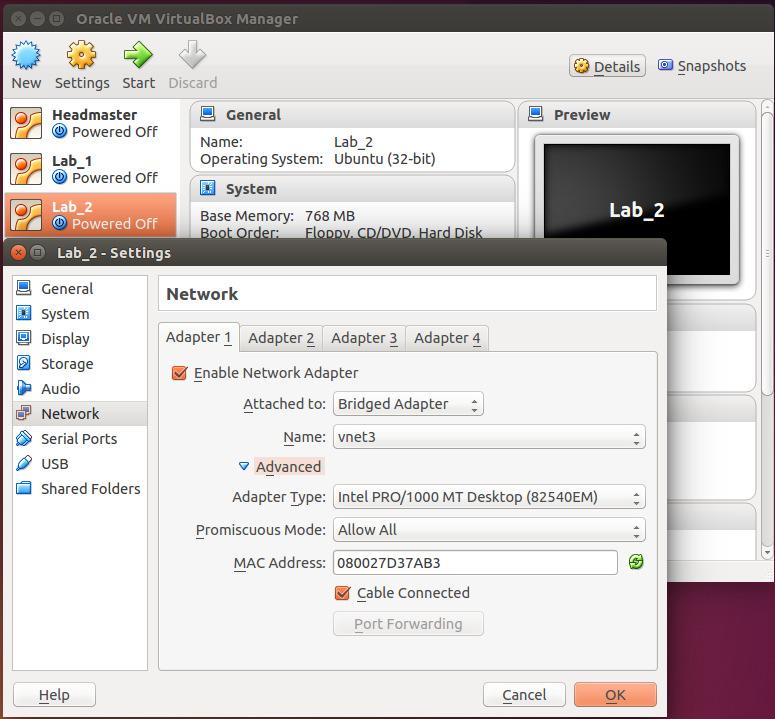The height and width of the screenshot is (719, 775).
Task: Click the Storage icon in settings sidebar
Action: (24, 363)
